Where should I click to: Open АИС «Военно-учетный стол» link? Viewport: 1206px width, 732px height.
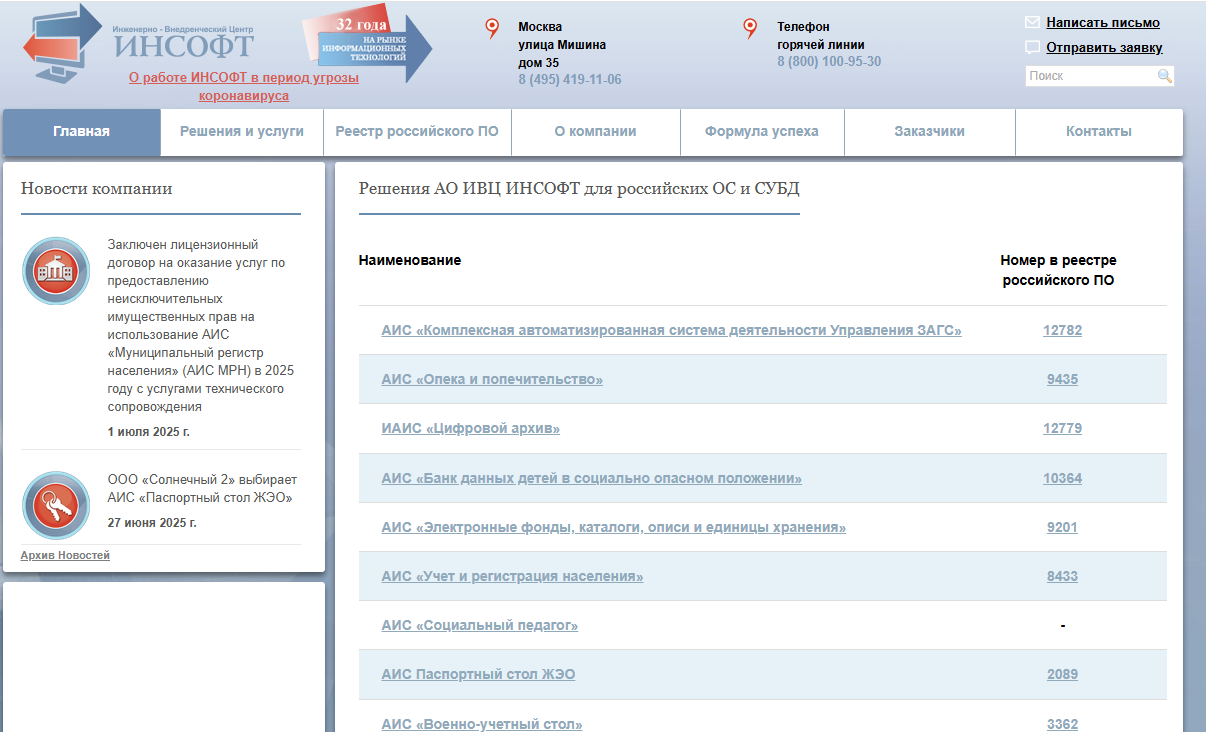(482, 724)
